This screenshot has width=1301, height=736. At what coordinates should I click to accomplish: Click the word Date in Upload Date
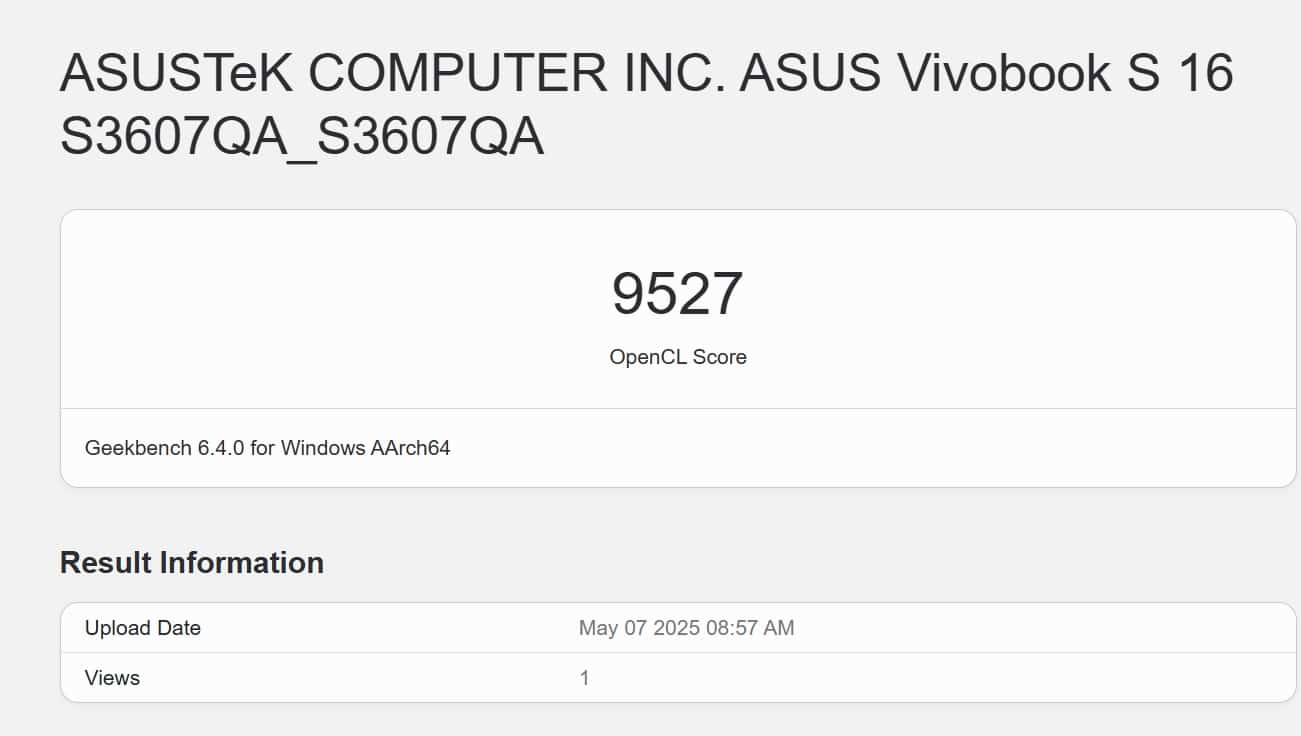tap(181, 628)
